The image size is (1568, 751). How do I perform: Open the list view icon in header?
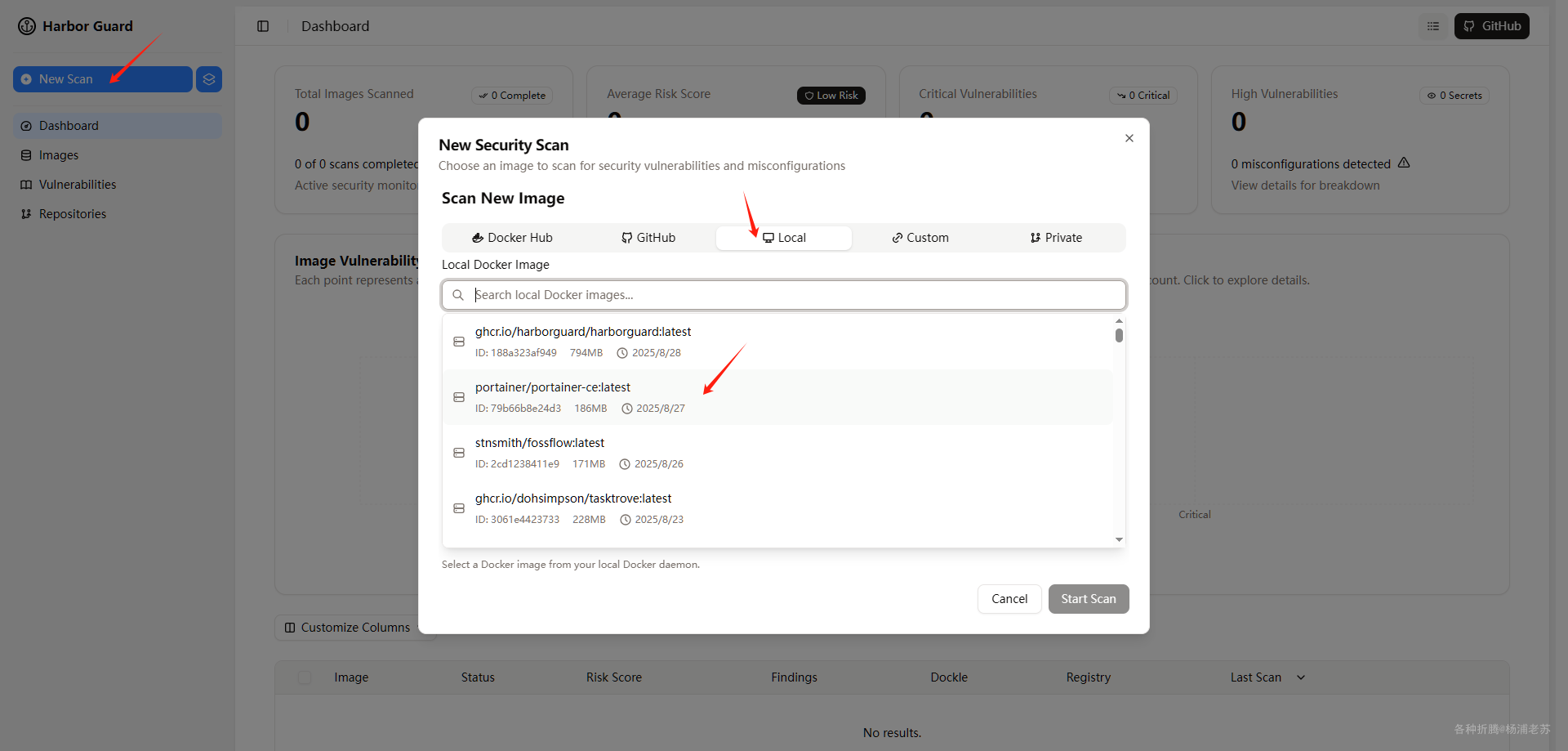point(1433,26)
